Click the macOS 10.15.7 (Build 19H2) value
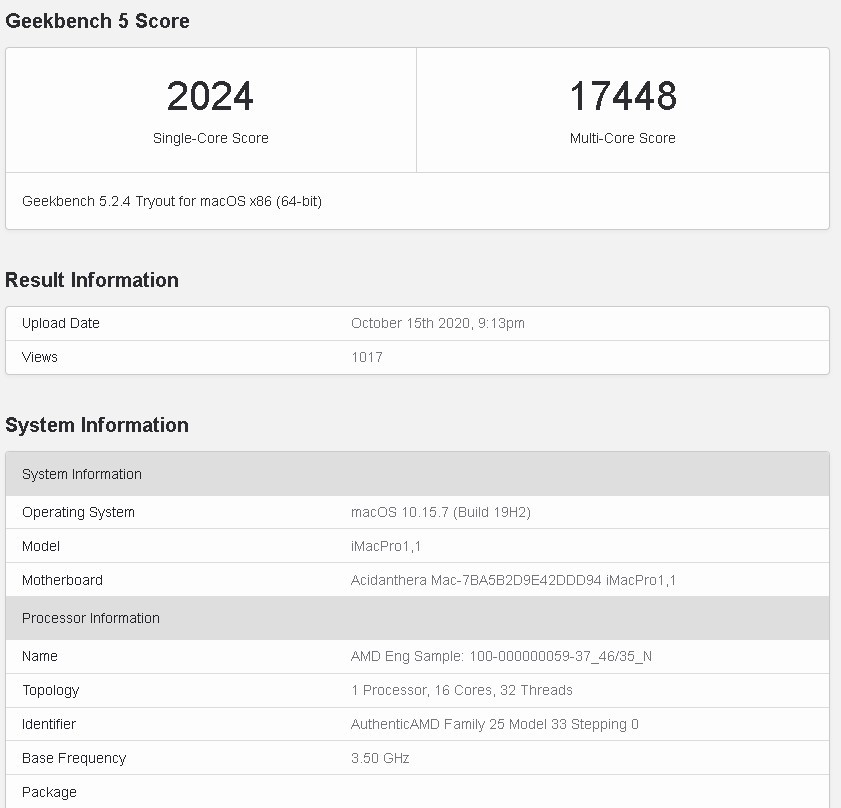841x808 pixels. 440,512
